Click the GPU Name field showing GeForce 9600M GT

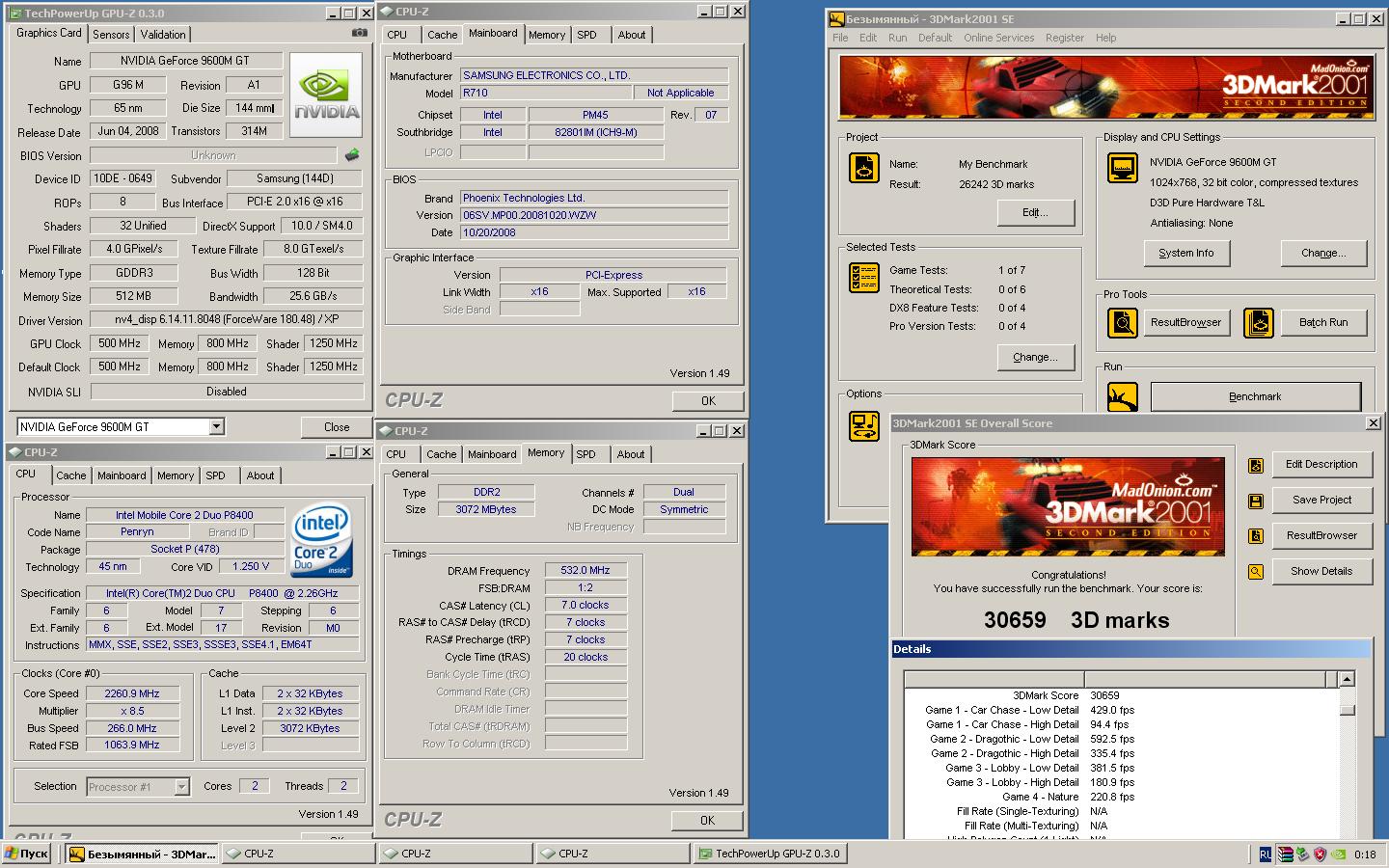point(186,61)
